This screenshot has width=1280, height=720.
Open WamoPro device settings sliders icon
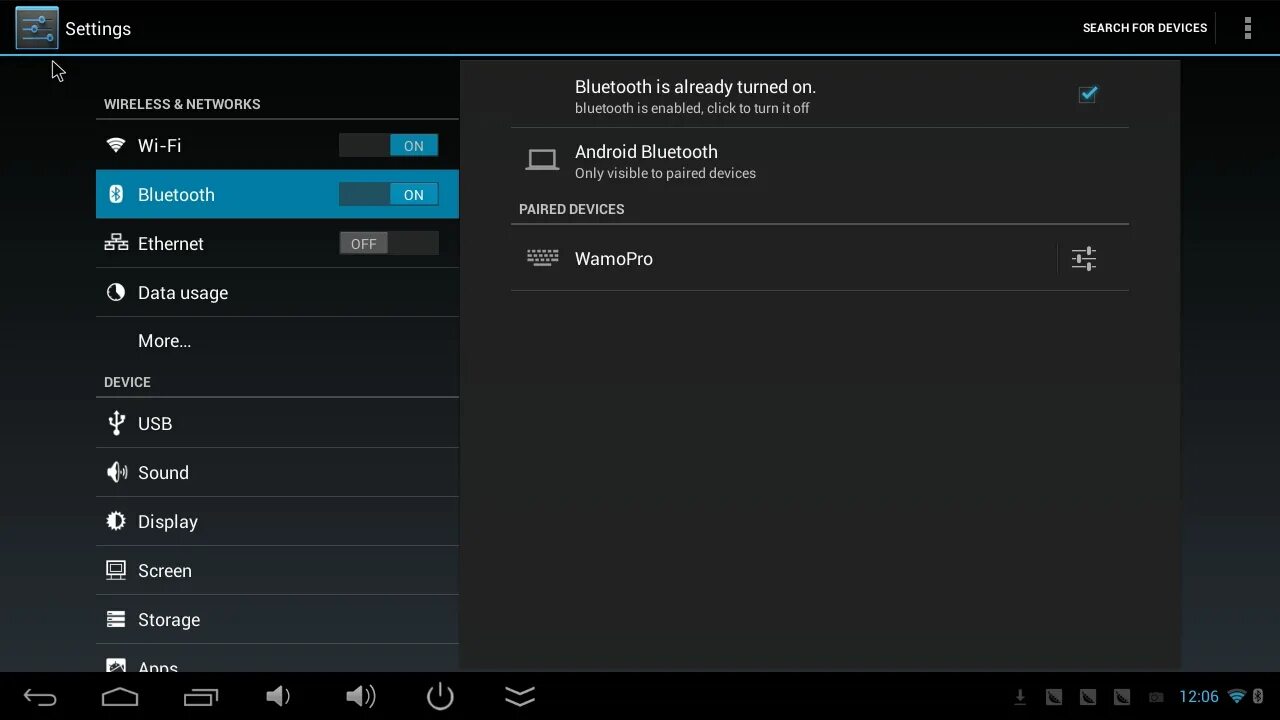tap(1084, 259)
